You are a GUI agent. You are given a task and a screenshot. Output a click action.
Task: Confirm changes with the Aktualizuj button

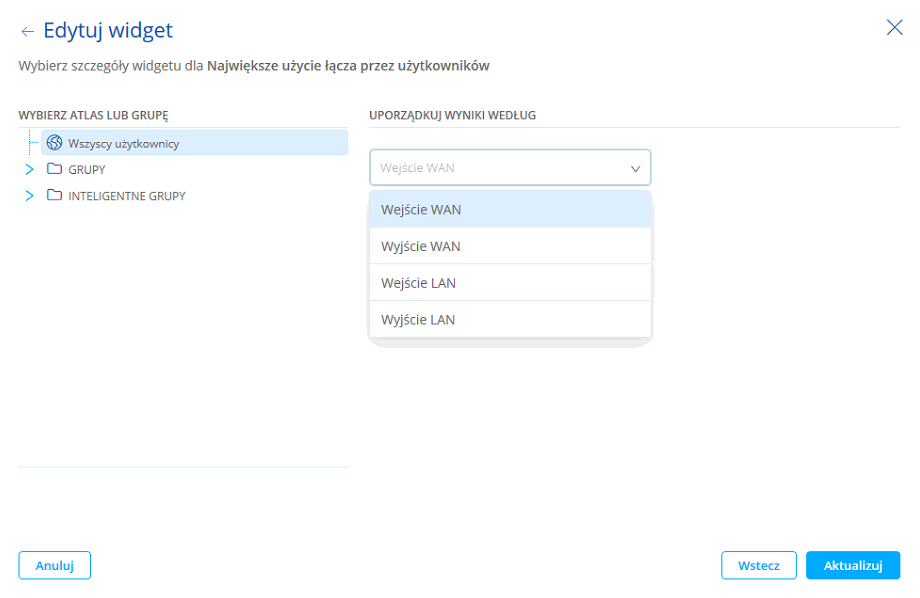click(852, 565)
